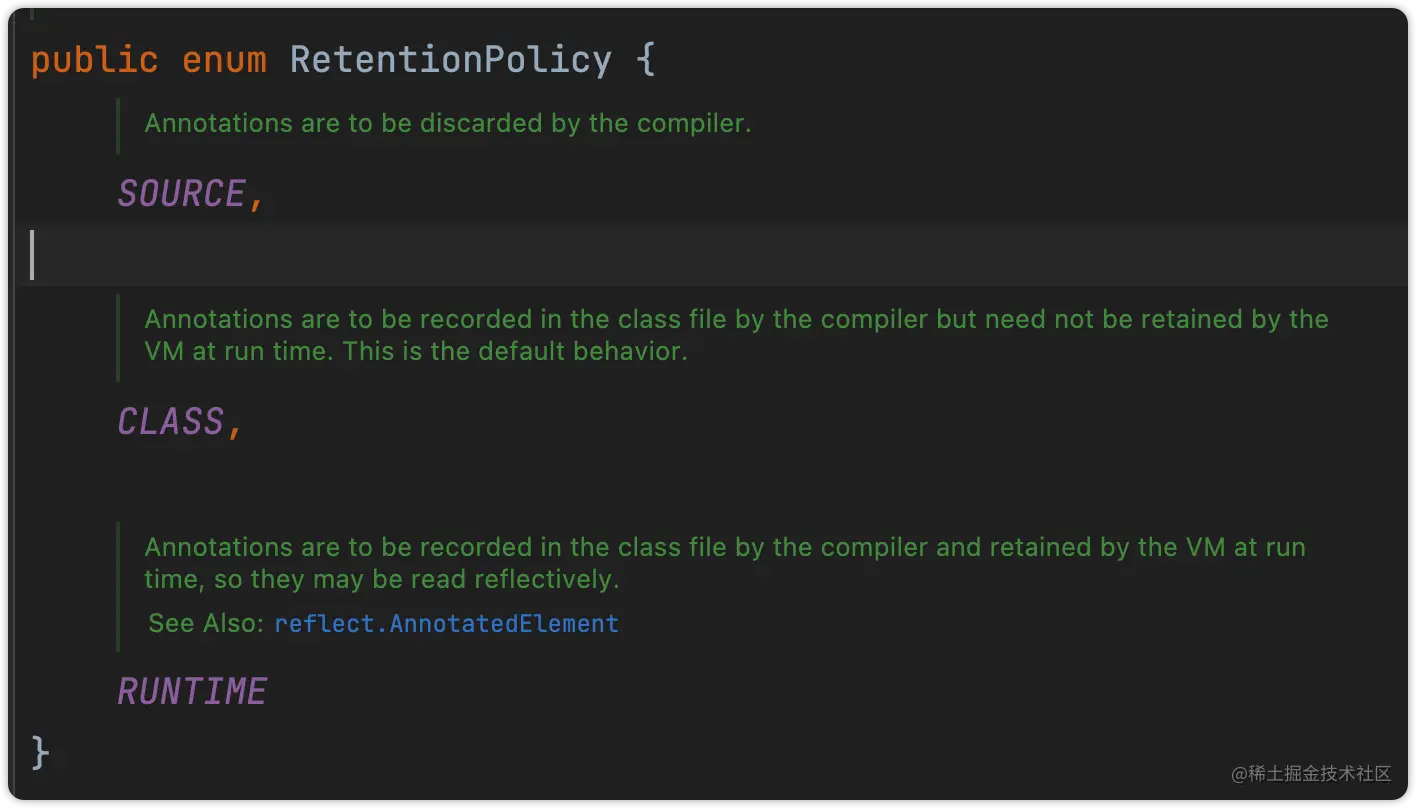This screenshot has width=1416, height=808.
Task: Click the vertical bar beside the SOURCE doc comment
Action: 118,125
